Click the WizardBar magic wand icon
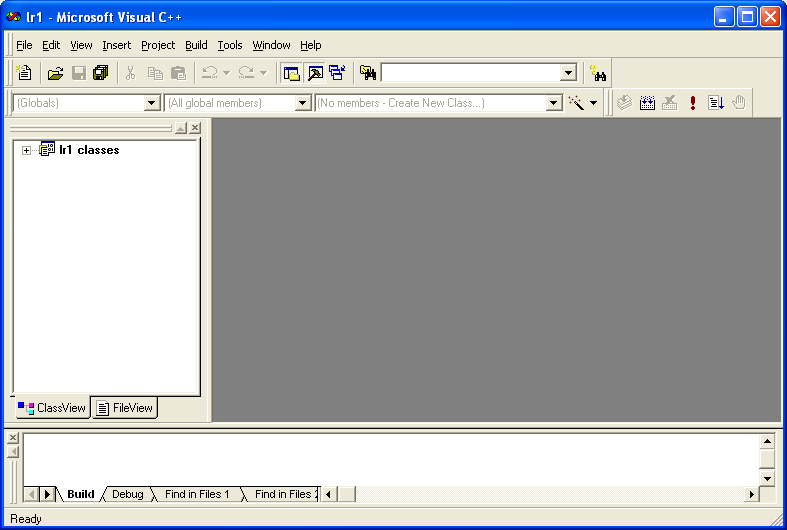The width and height of the screenshot is (787, 530). [x=576, y=103]
